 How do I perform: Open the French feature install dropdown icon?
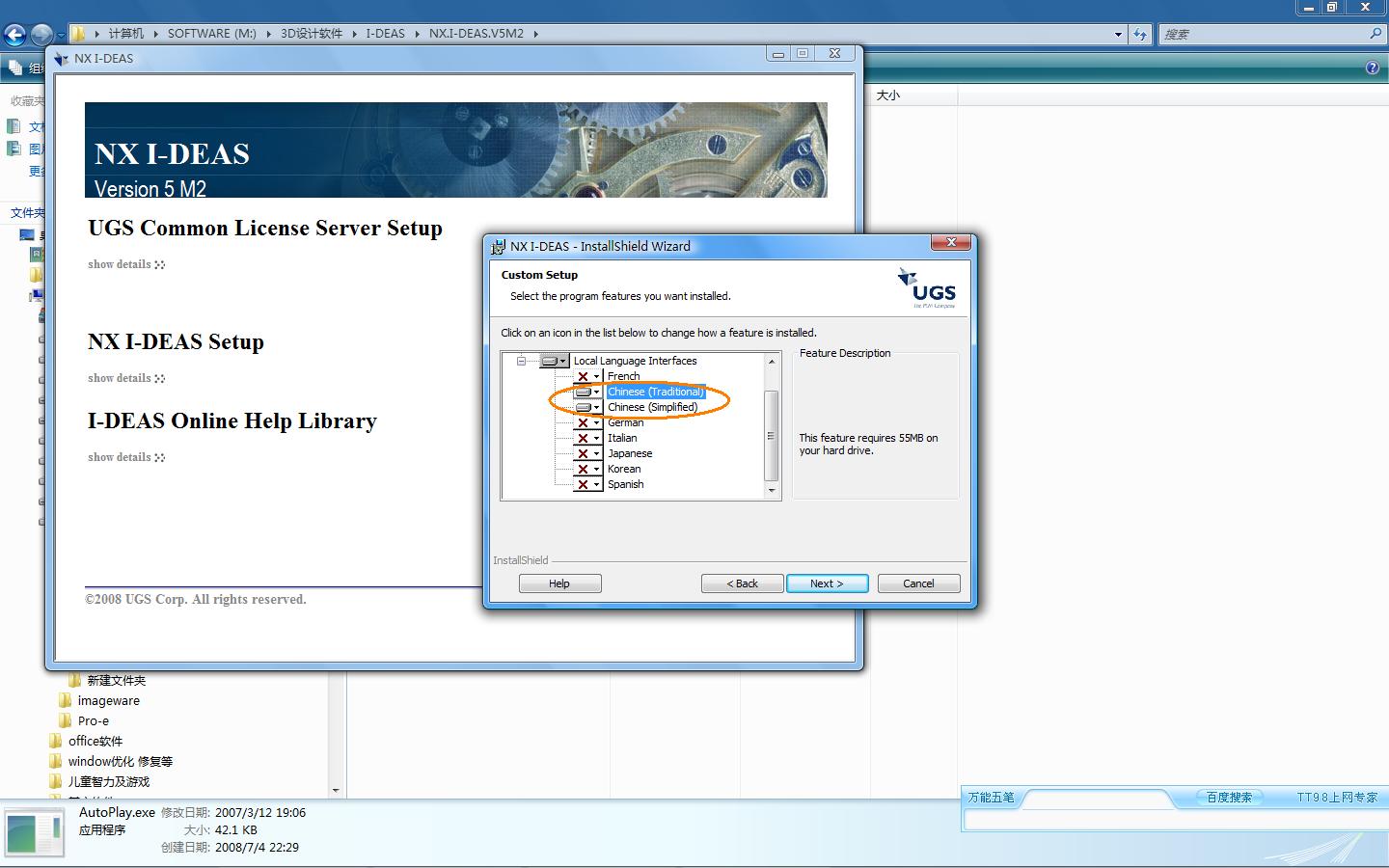[587, 376]
